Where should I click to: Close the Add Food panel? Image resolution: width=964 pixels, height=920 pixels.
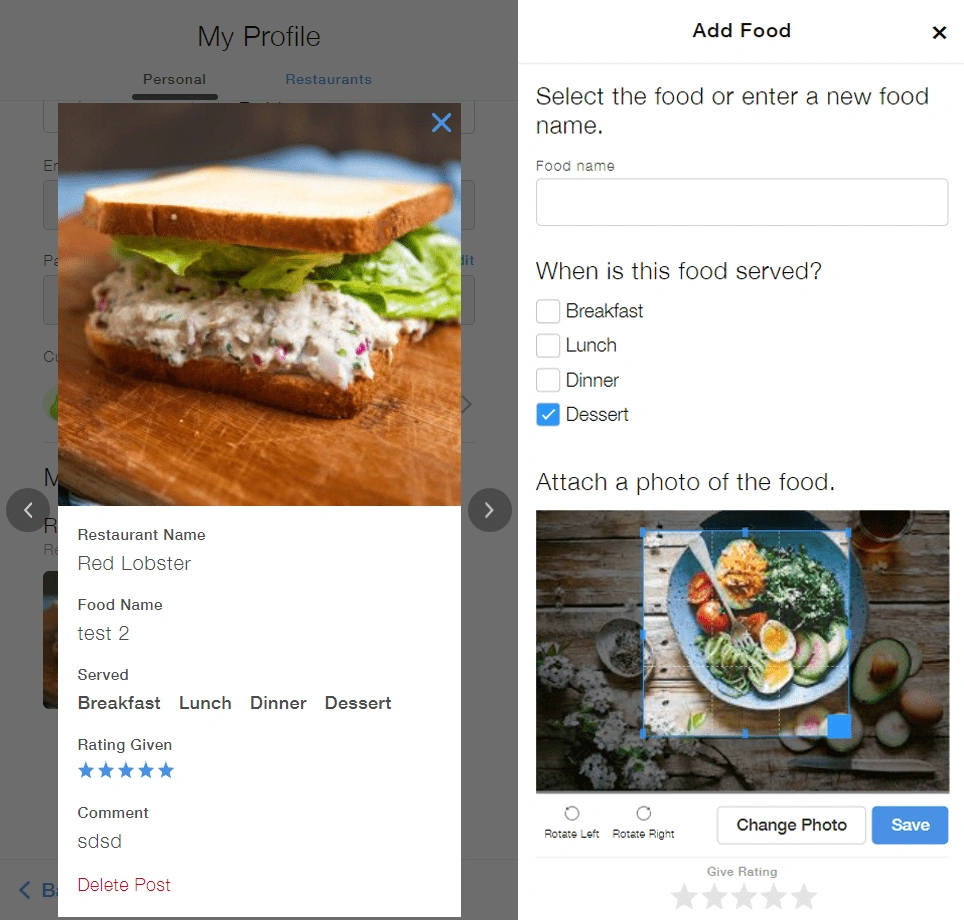tap(939, 32)
